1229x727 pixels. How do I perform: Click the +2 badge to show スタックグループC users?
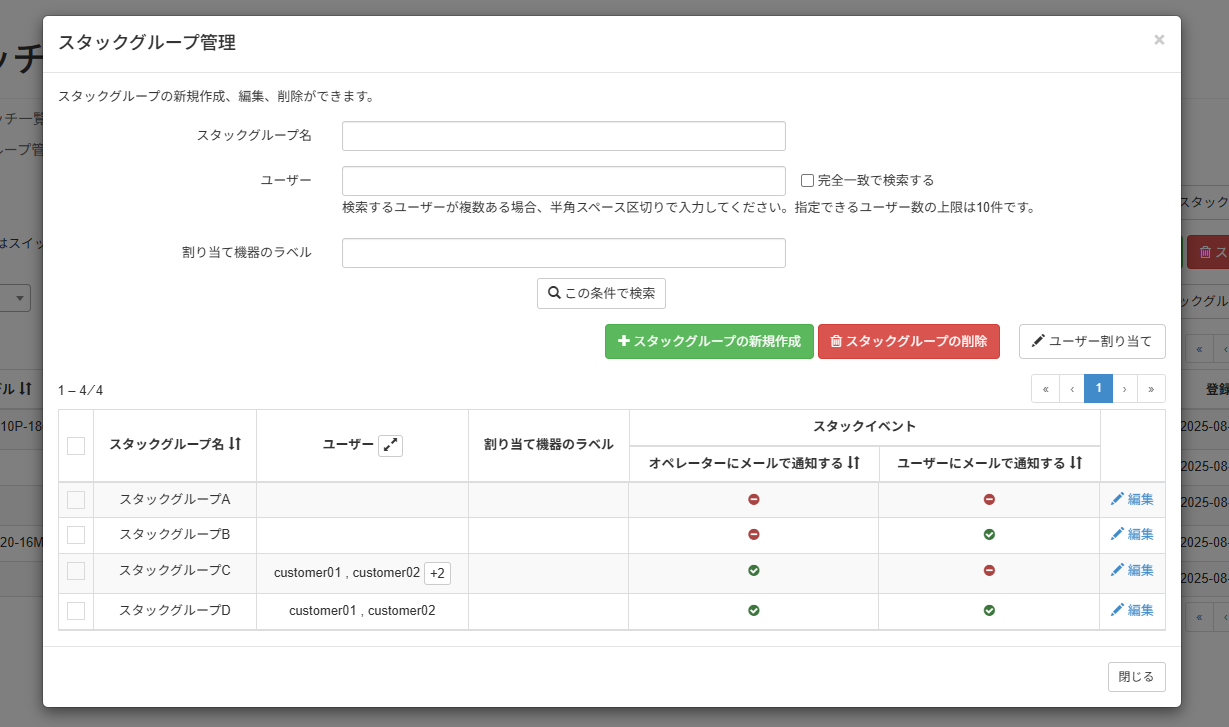click(x=437, y=572)
